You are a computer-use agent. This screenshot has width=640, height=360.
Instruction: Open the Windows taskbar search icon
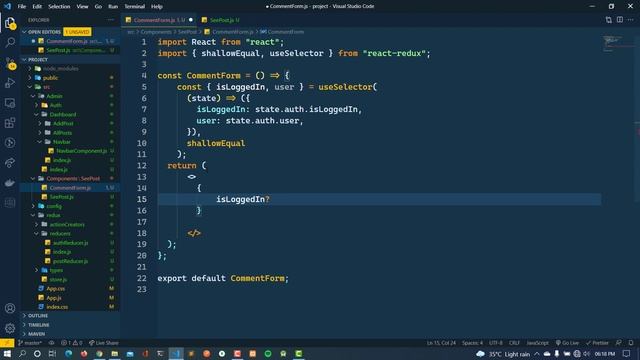[x=22, y=353]
